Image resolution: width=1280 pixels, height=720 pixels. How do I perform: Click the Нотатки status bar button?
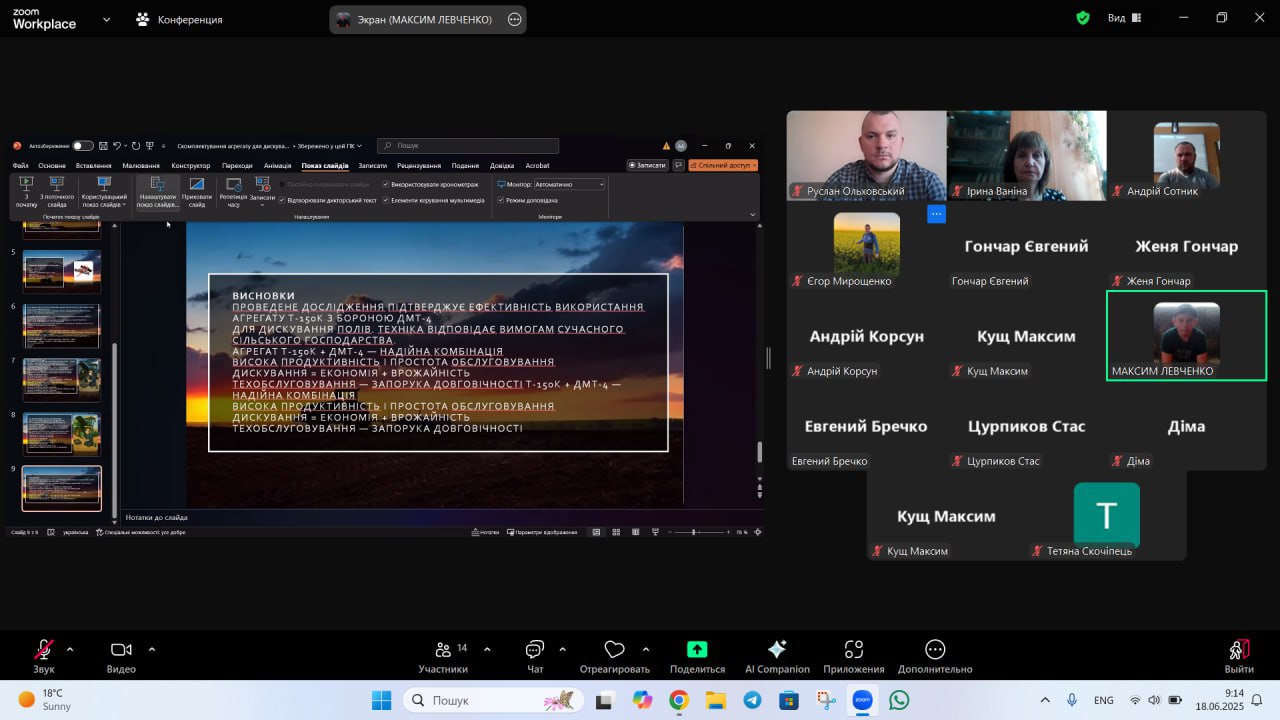coord(485,532)
